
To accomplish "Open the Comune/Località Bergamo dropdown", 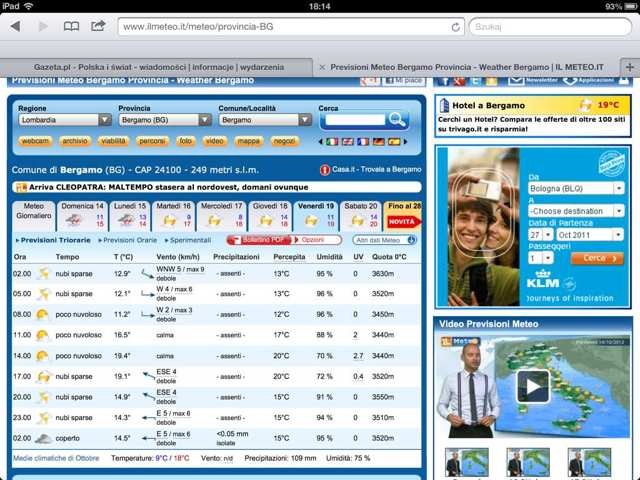I will (265, 120).
